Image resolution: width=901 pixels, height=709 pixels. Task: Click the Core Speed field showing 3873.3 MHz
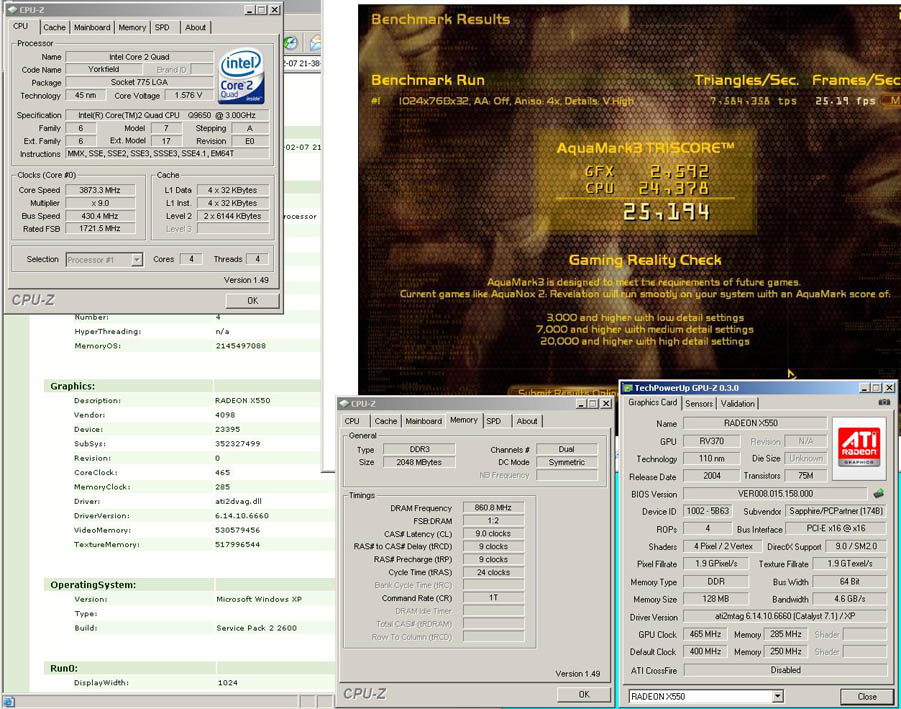tap(100, 190)
